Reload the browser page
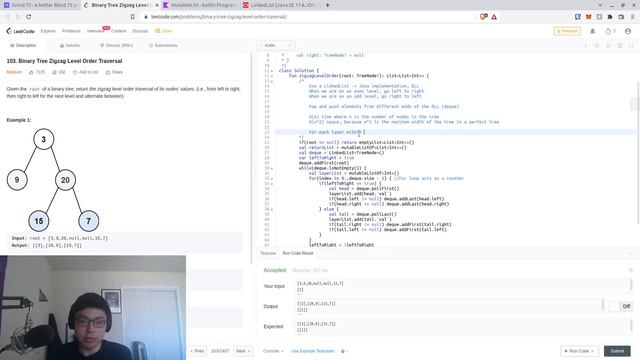The image size is (640, 360). [29, 17]
